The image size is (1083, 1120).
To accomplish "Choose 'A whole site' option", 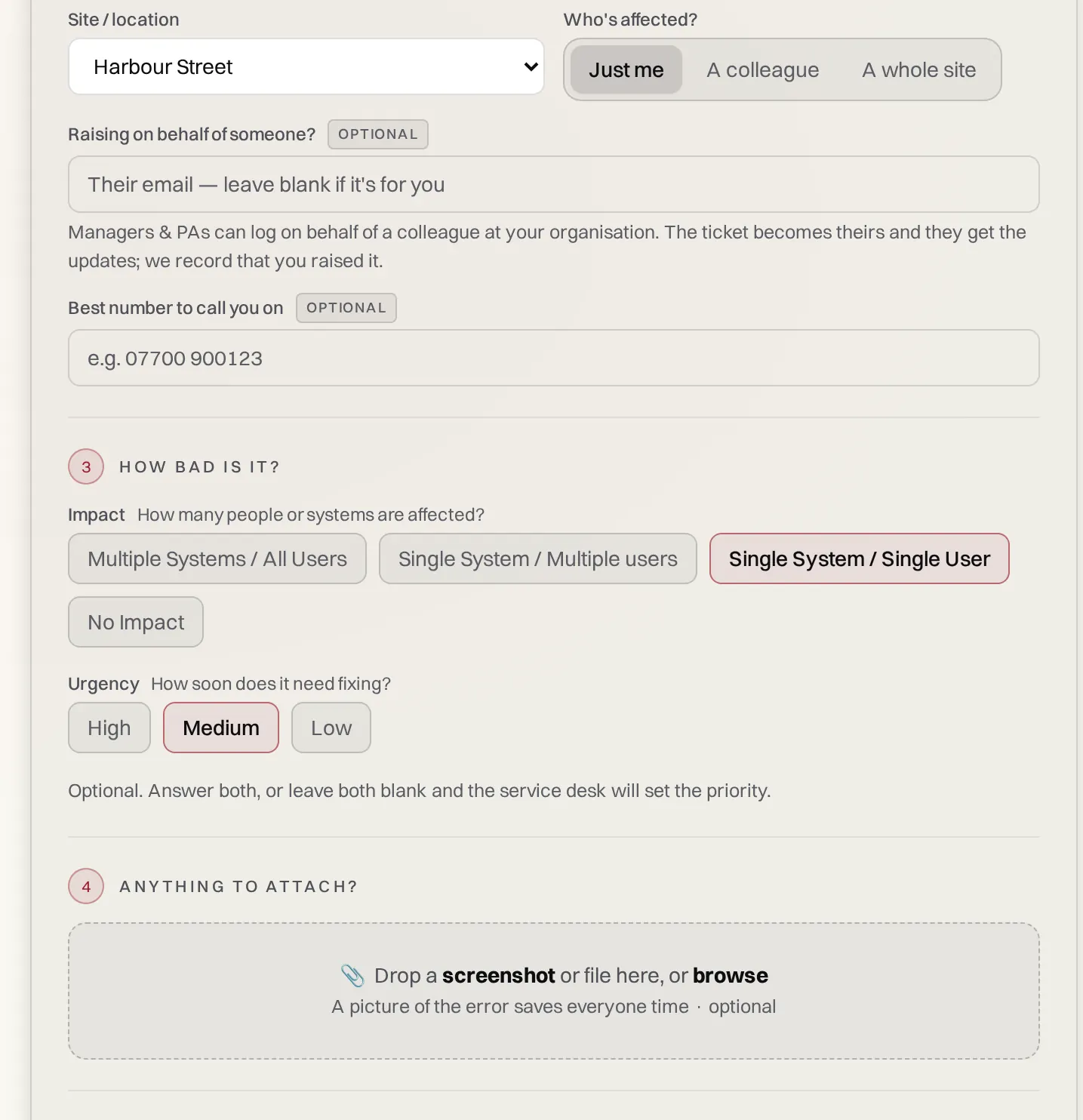I will [919, 69].
